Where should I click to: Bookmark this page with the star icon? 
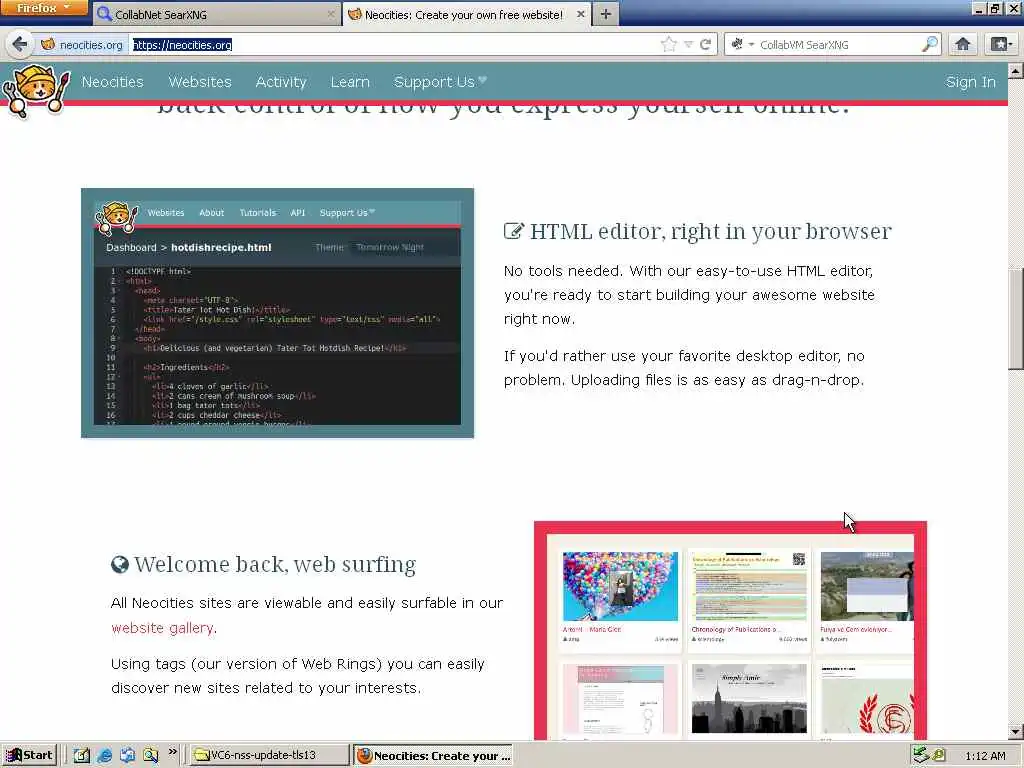(x=668, y=44)
